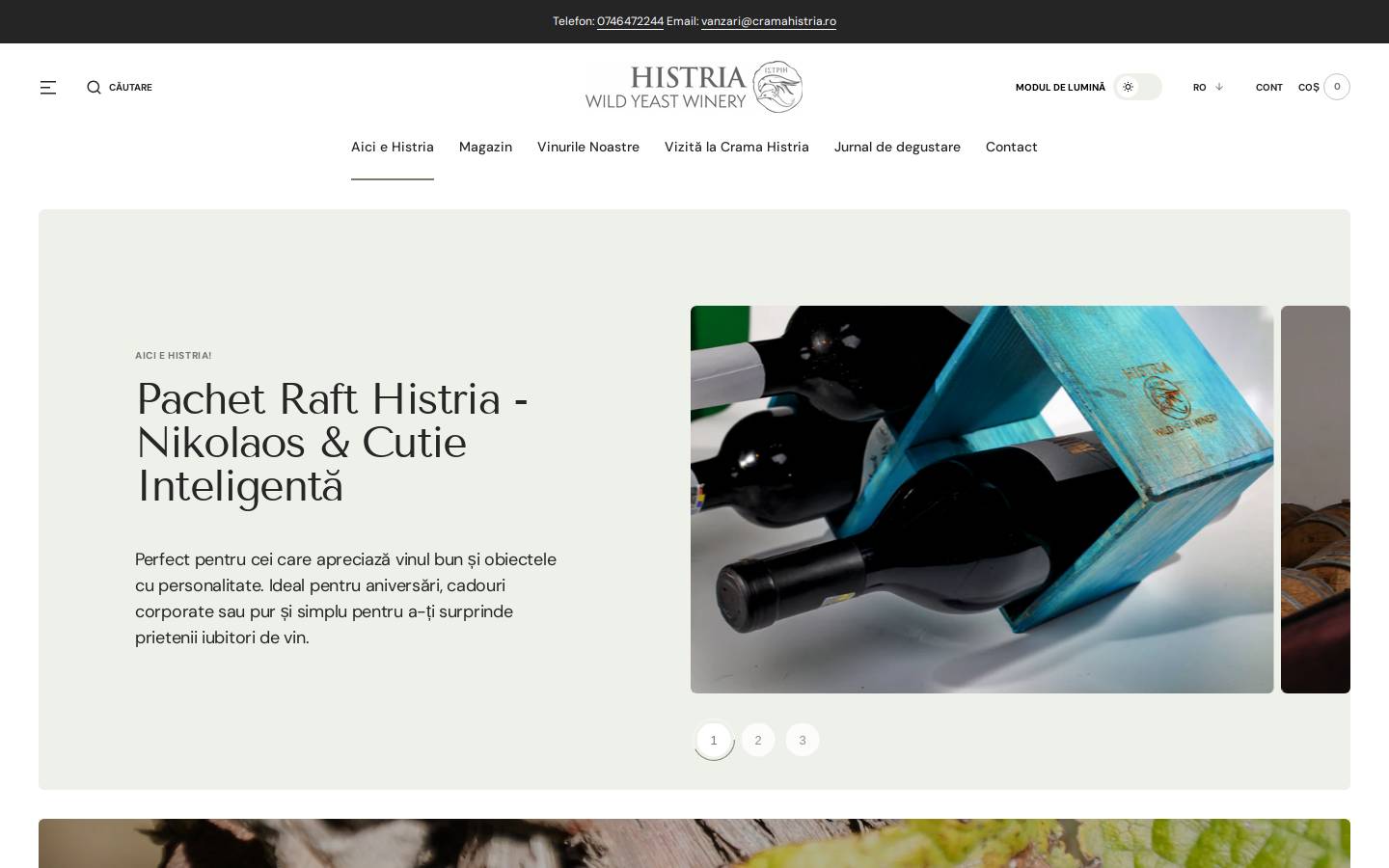The height and width of the screenshot is (868, 1389).
Task: Click the partially visible next slide image
Action: click(x=1316, y=500)
